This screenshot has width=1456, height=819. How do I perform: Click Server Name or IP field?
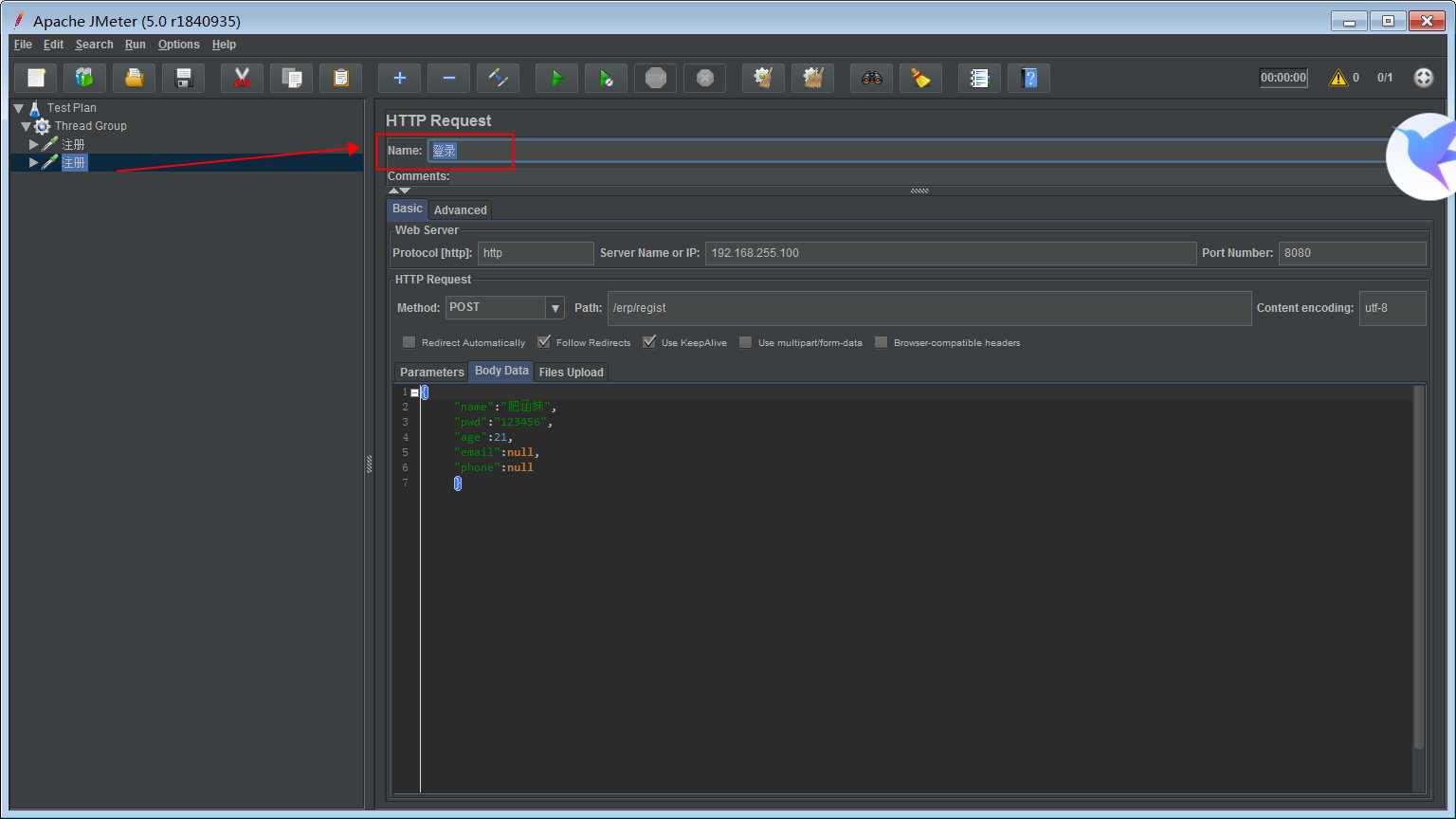[951, 253]
